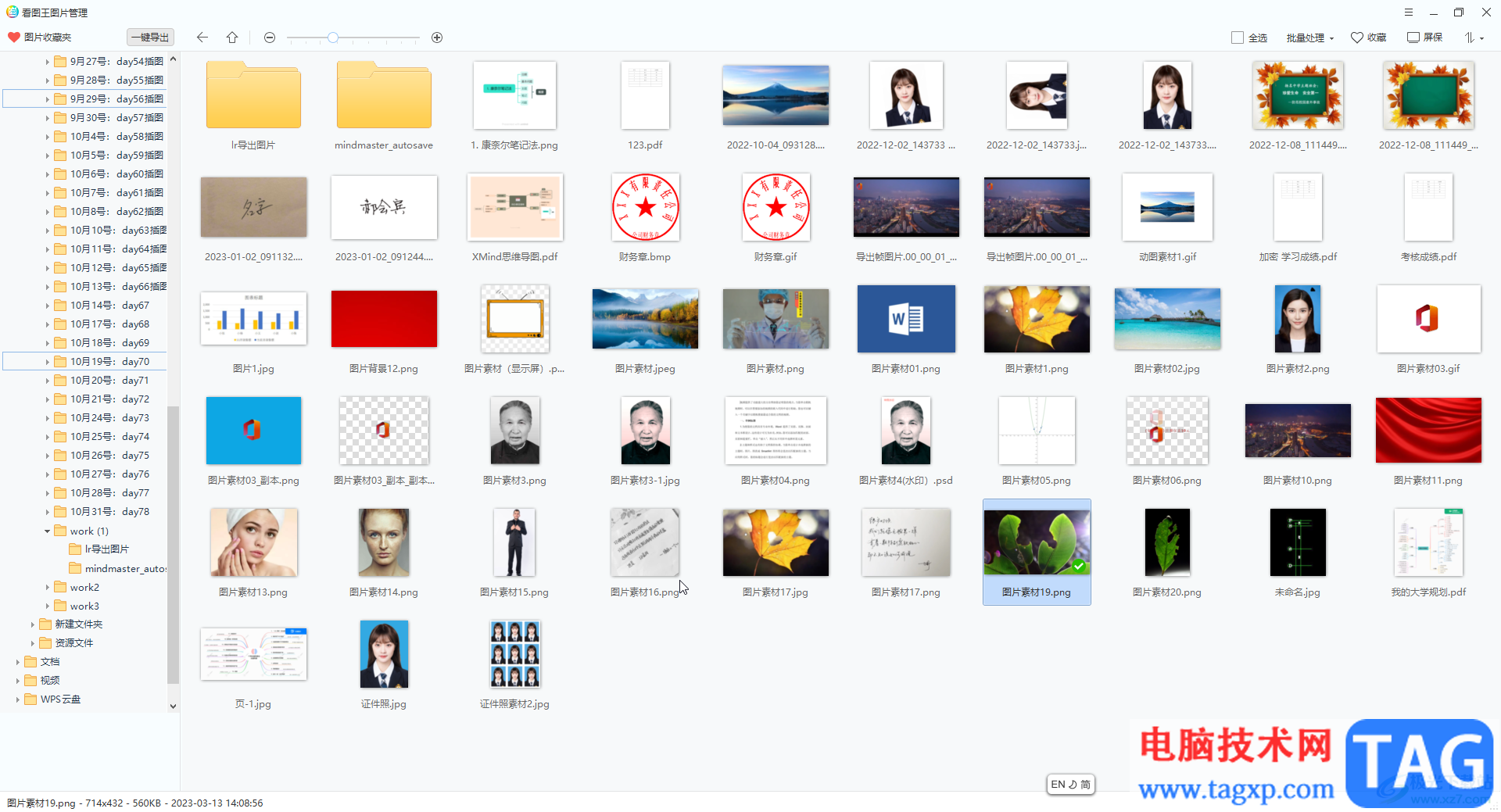
Task: Select the 财务章.gif stamp image
Action: click(776, 207)
